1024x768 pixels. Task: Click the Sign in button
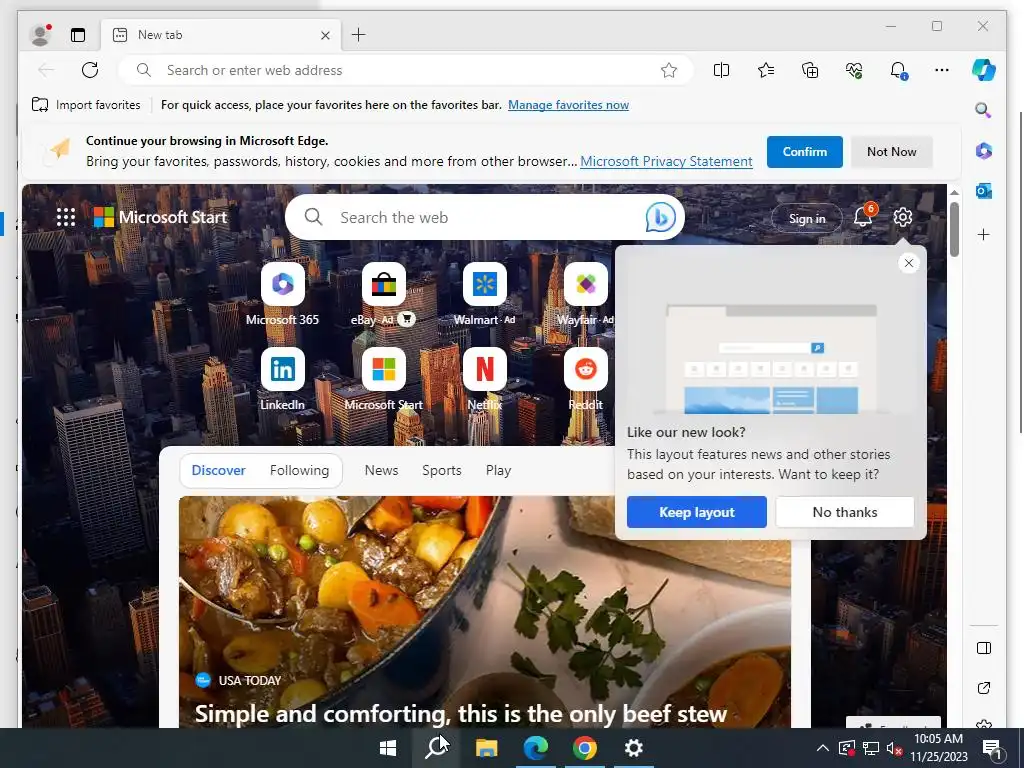pyautogui.click(x=807, y=219)
